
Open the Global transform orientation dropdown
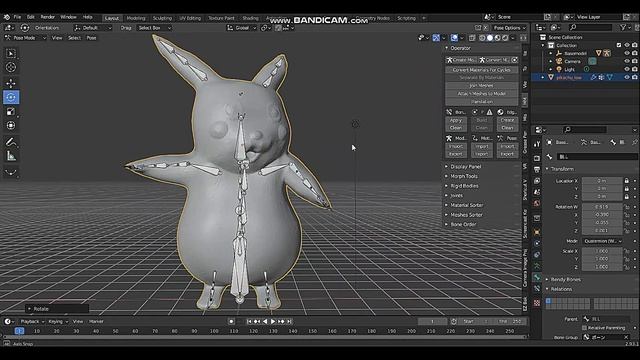(242, 28)
